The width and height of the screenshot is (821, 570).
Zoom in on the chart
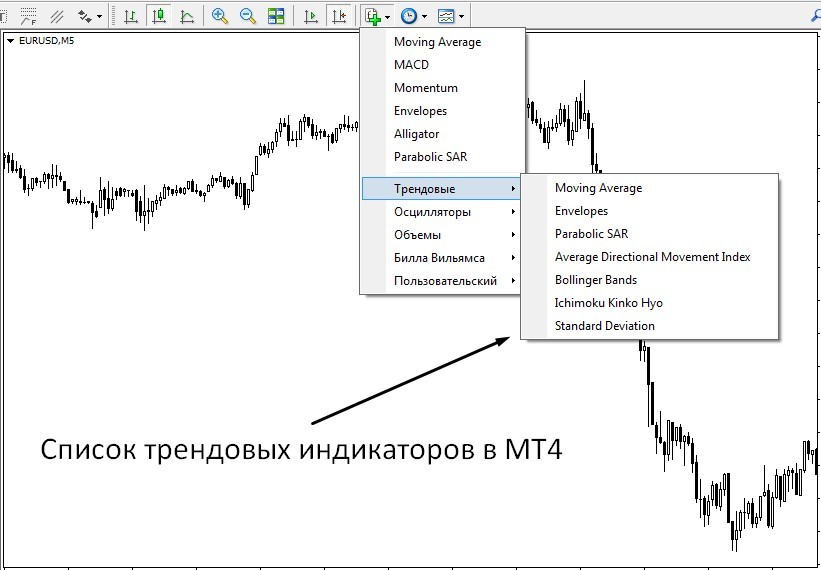[220, 16]
